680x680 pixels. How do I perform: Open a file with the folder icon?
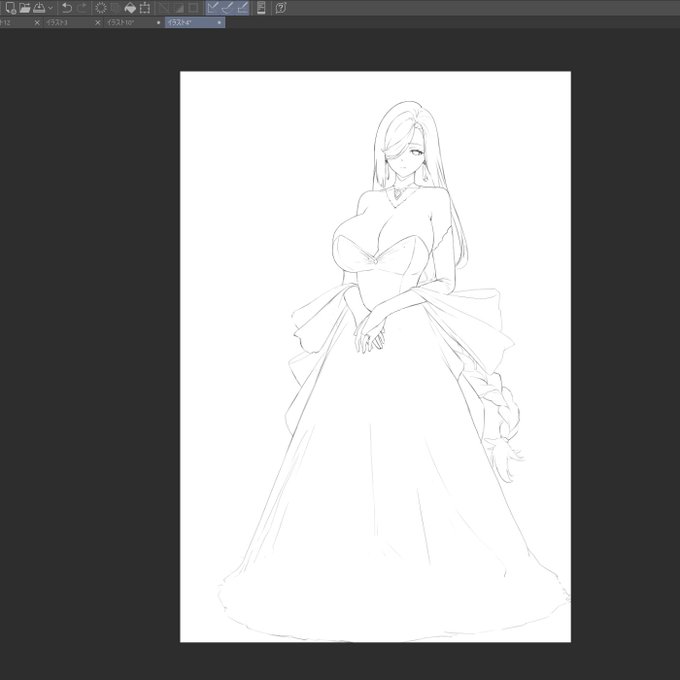[25, 7]
